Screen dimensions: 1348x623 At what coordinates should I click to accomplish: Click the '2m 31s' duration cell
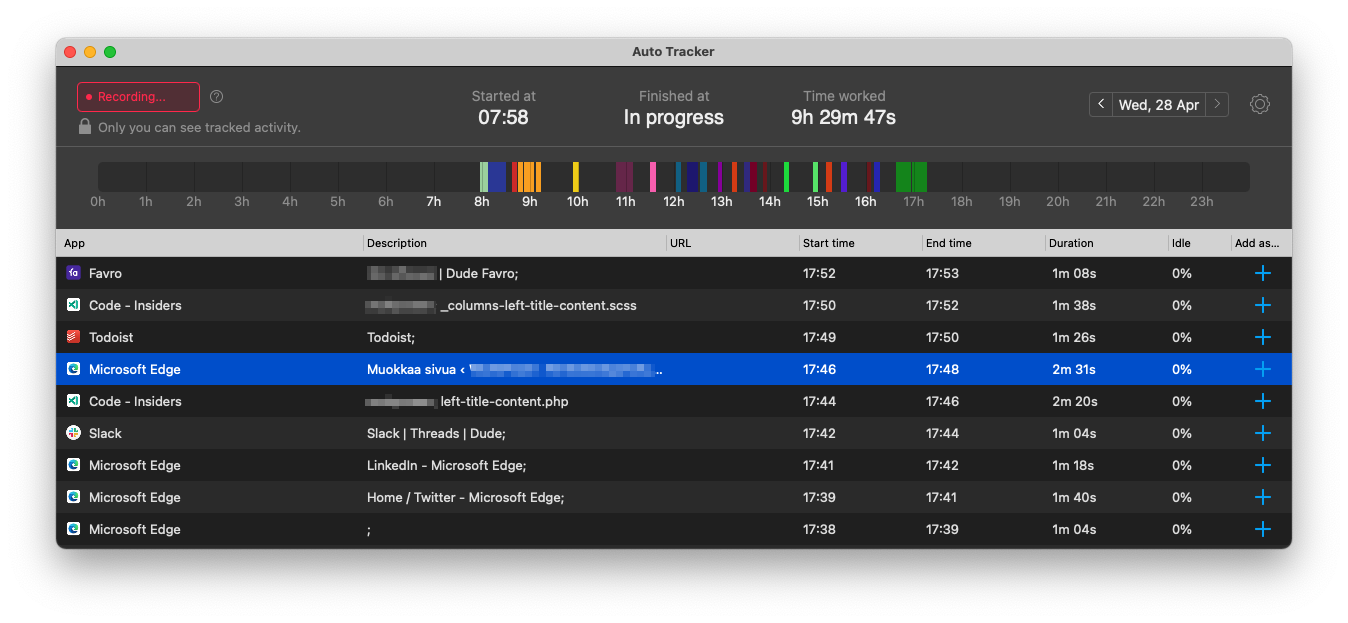[1074, 369]
